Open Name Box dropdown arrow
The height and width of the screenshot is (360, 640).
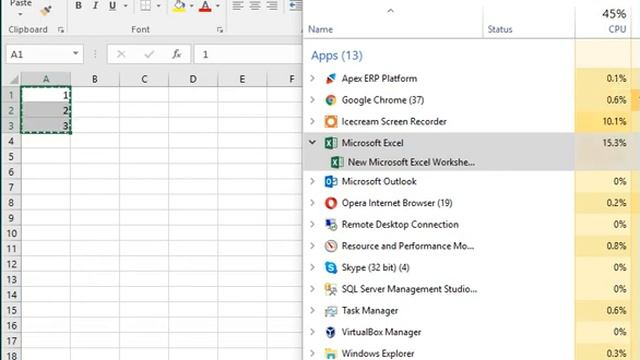76,54
